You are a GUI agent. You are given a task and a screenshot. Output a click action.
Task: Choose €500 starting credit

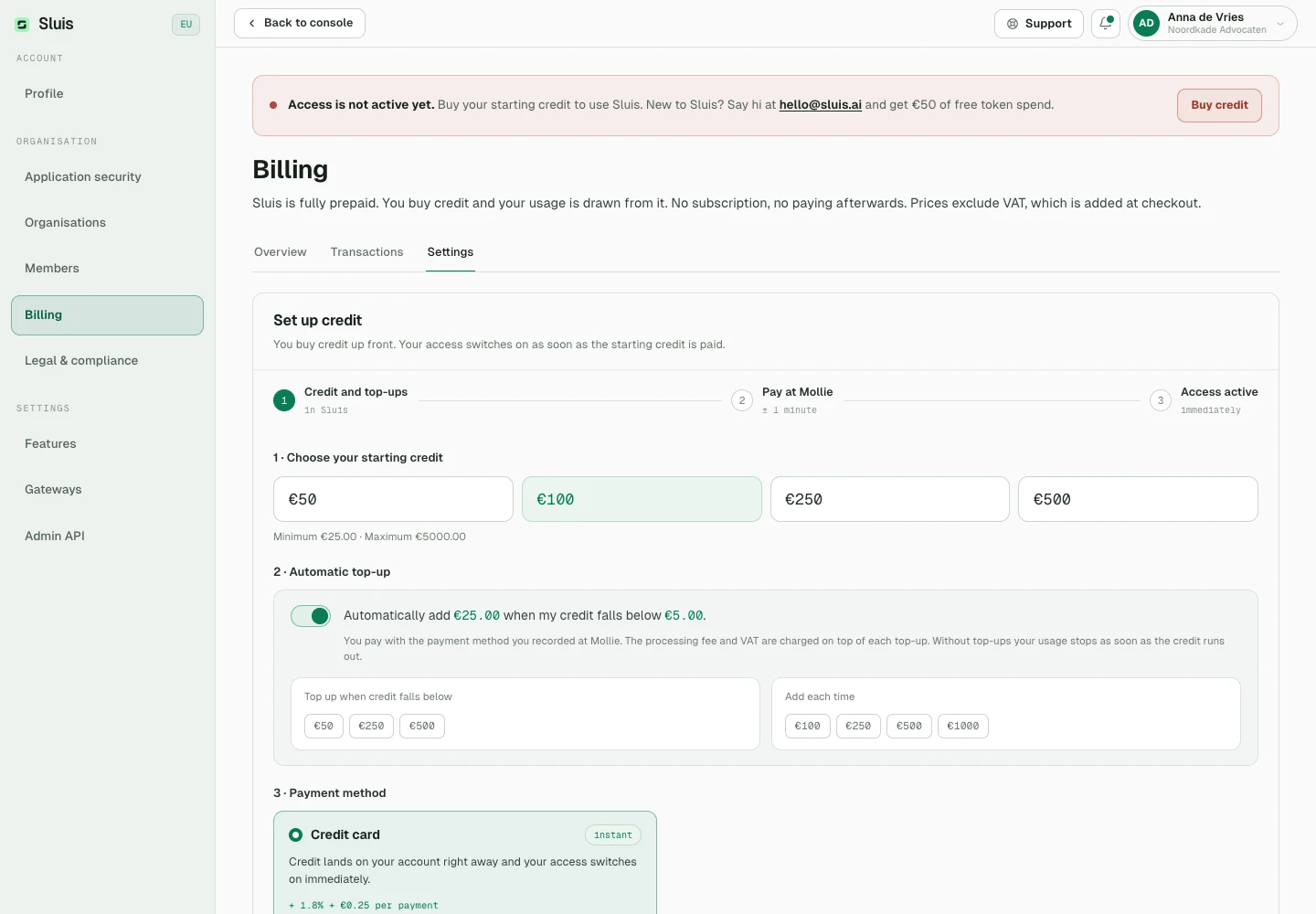[1138, 499]
